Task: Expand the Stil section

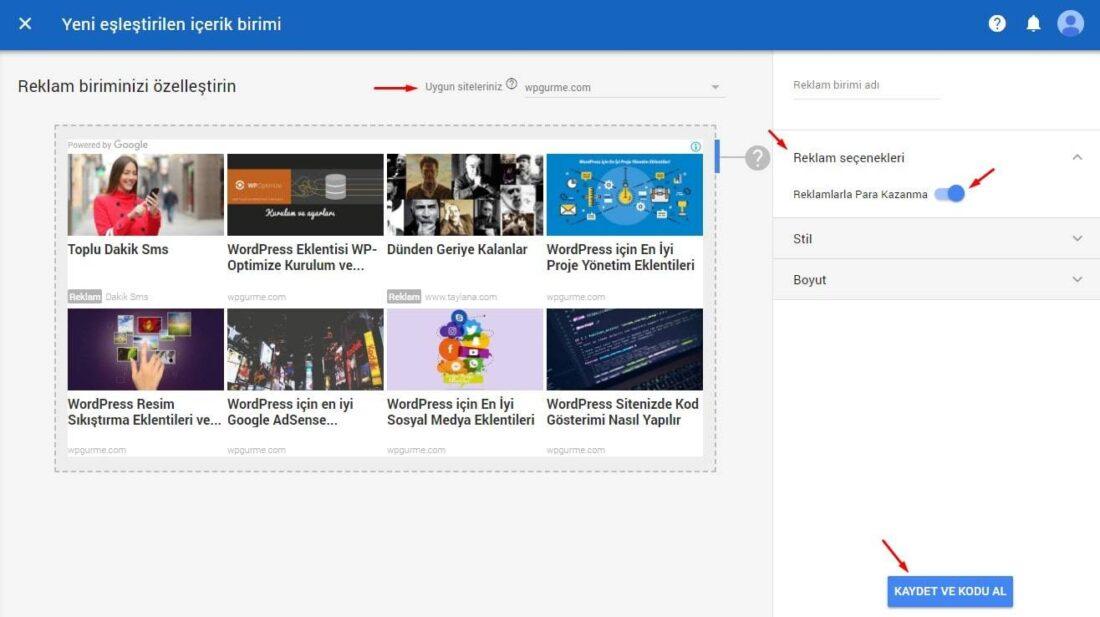Action: coord(936,238)
